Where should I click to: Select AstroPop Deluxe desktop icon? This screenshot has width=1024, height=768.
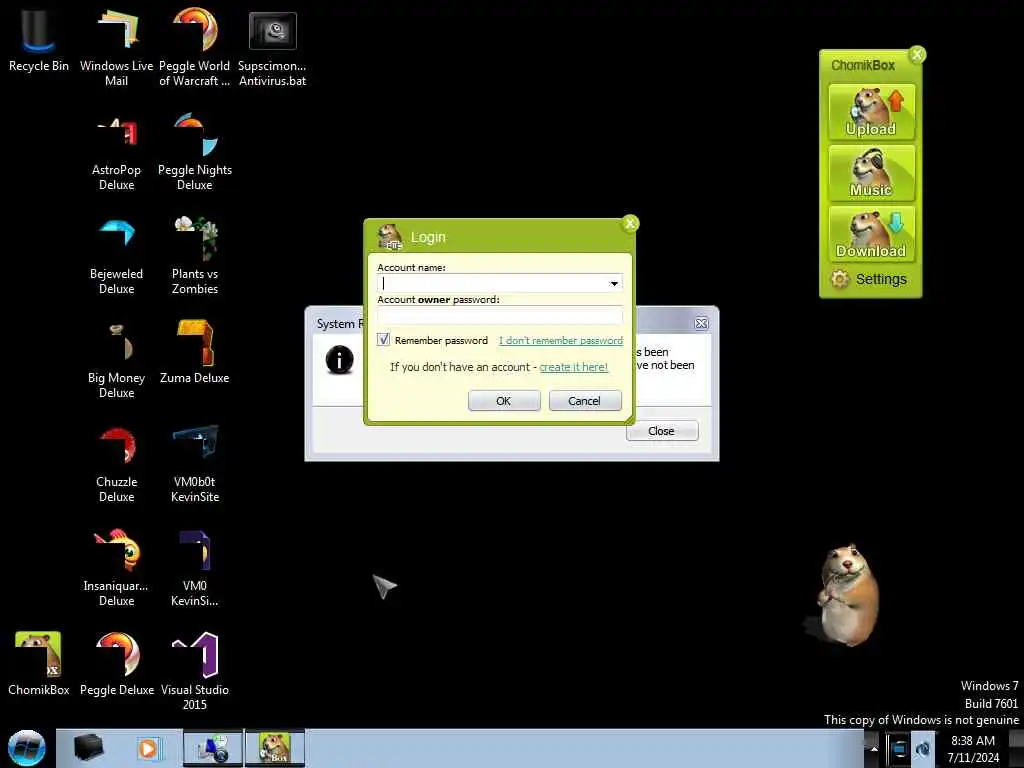click(x=116, y=153)
